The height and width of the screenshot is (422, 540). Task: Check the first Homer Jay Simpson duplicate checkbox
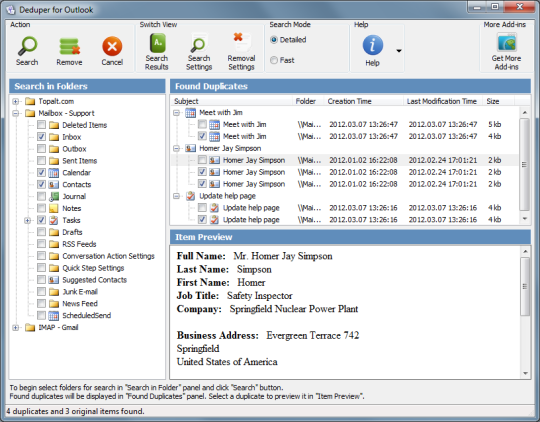tap(202, 160)
